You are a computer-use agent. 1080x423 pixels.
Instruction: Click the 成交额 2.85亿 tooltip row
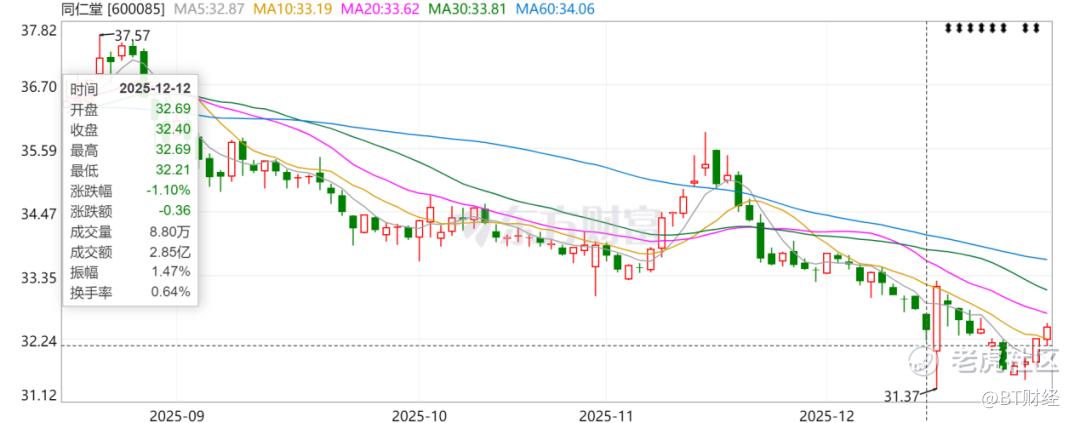130,251
